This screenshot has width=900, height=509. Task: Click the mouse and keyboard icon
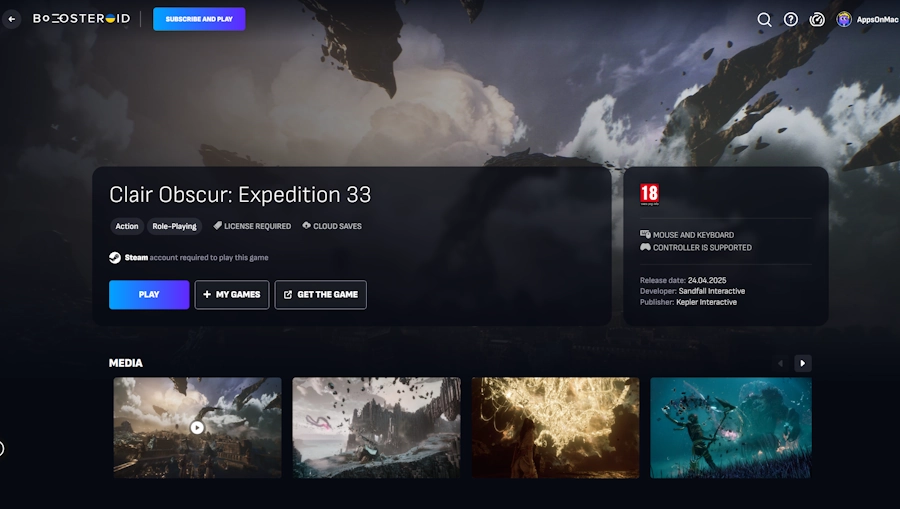coord(645,234)
